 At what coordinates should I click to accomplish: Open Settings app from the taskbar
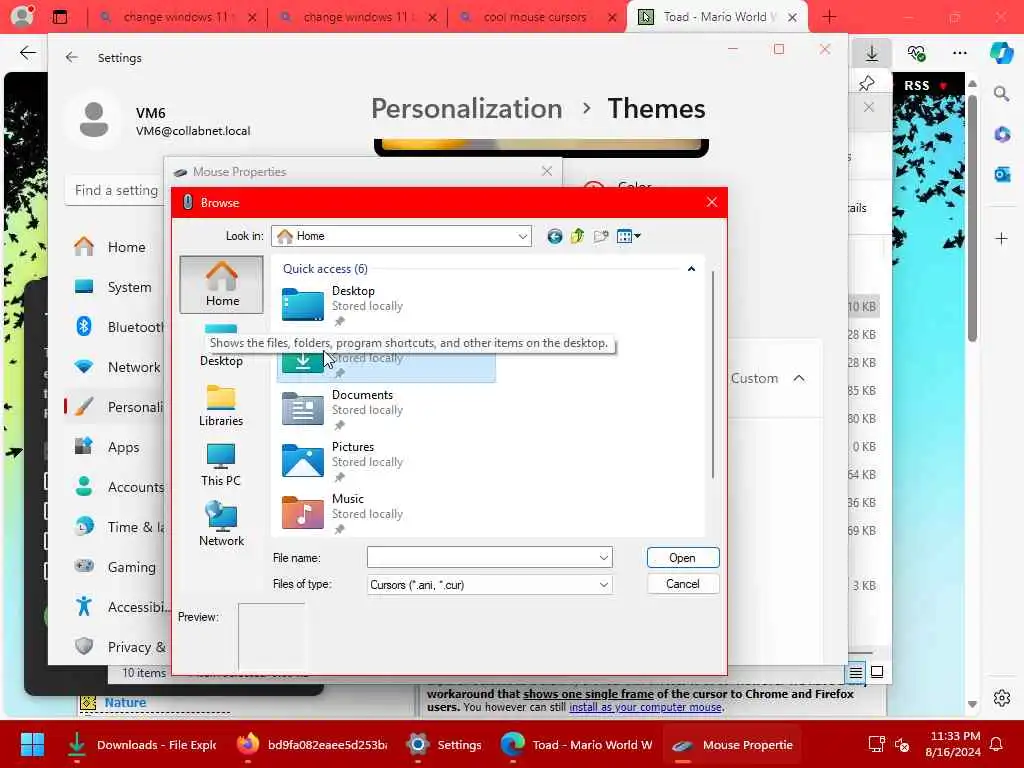443,744
